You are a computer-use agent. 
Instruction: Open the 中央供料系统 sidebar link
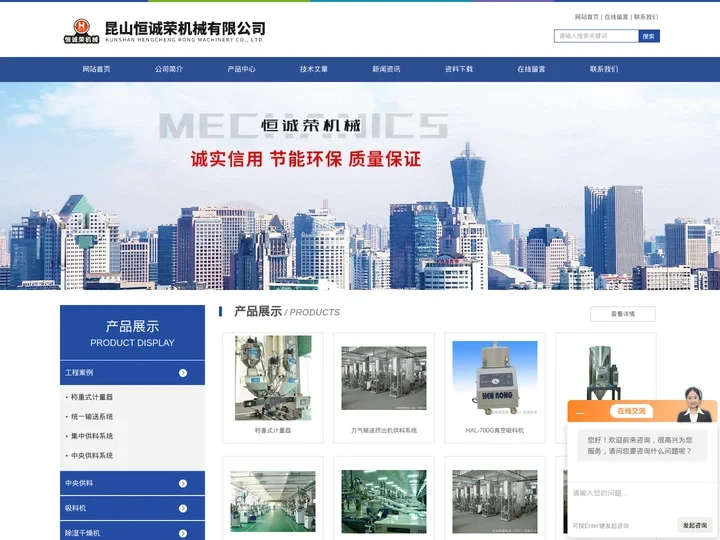[x=92, y=456]
